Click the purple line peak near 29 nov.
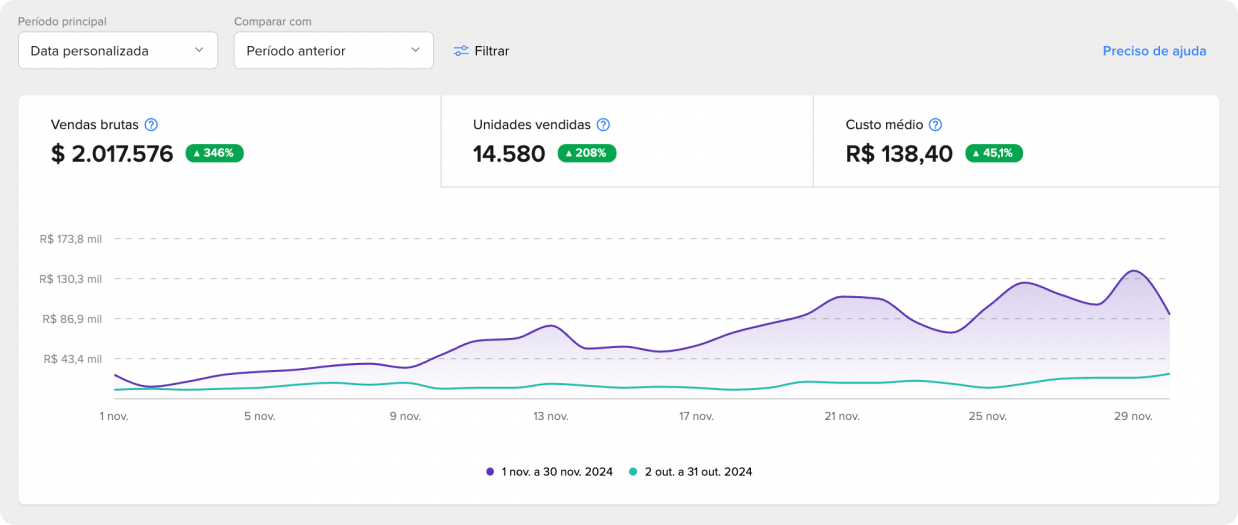Screen dimensions: 1238x525 coord(1134,270)
